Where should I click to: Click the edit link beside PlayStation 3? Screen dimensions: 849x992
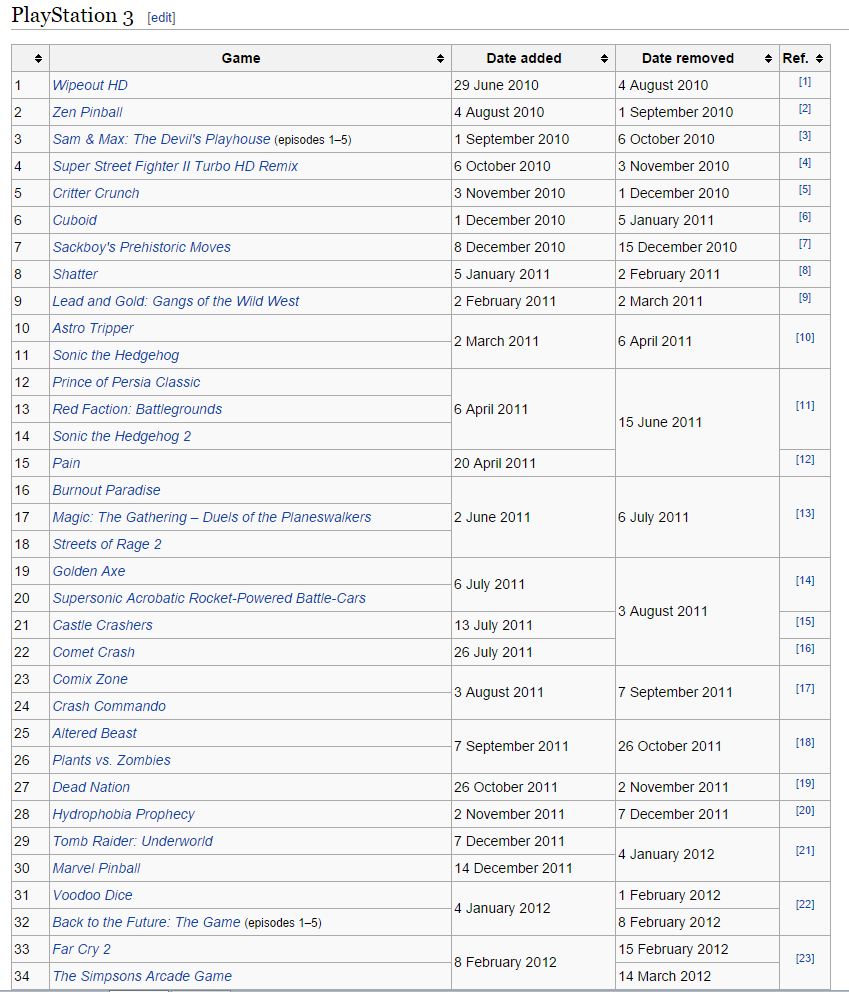click(161, 18)
